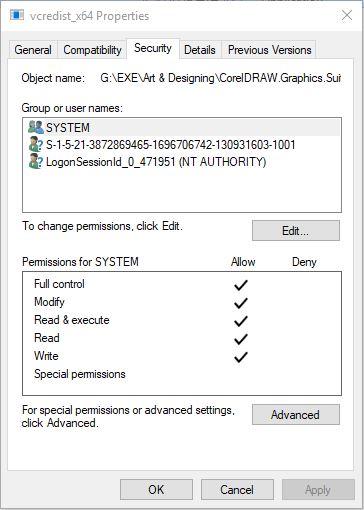Switch to the Compatibility tab

pyautogui.click(x=92, y=50)
